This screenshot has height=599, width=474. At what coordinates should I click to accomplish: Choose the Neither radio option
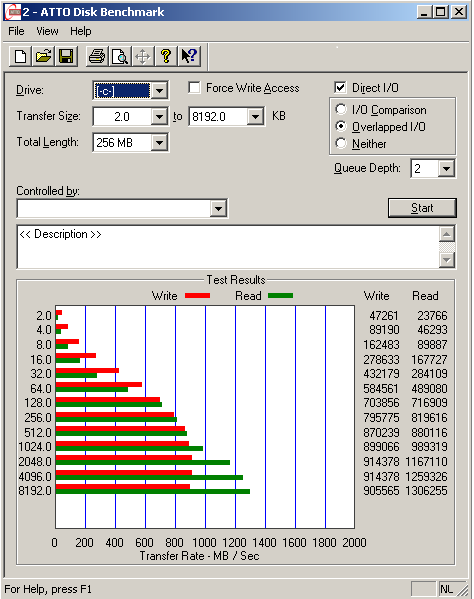tap(341, 143)
